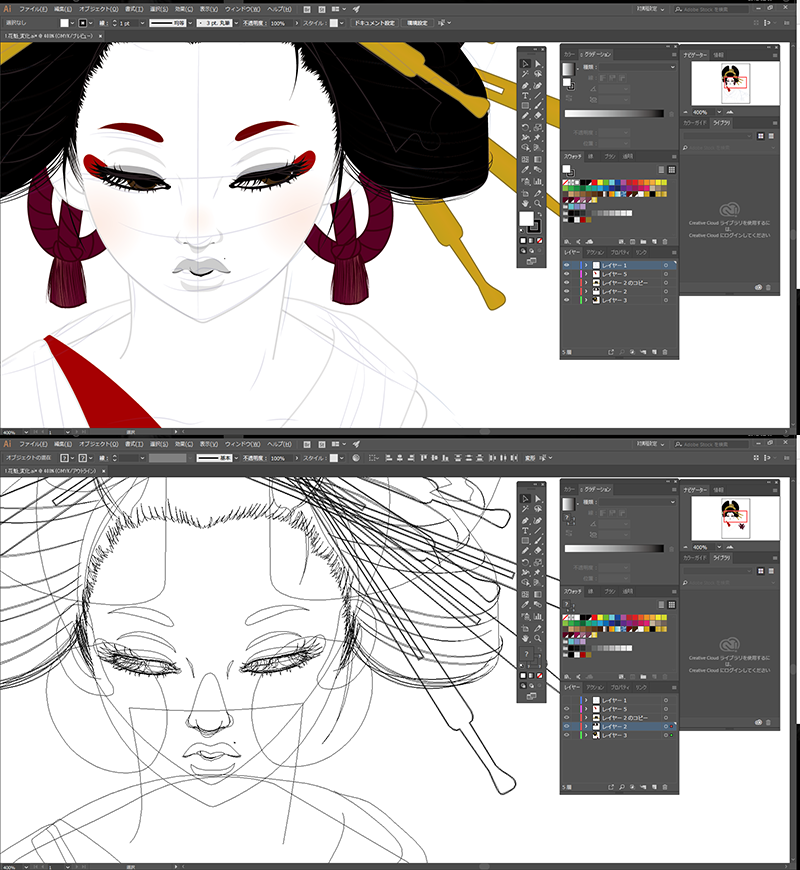800x870 pixels.
Task: Hide レイヤー 3 in the top Layers panel
Action: tap(566, 300)
